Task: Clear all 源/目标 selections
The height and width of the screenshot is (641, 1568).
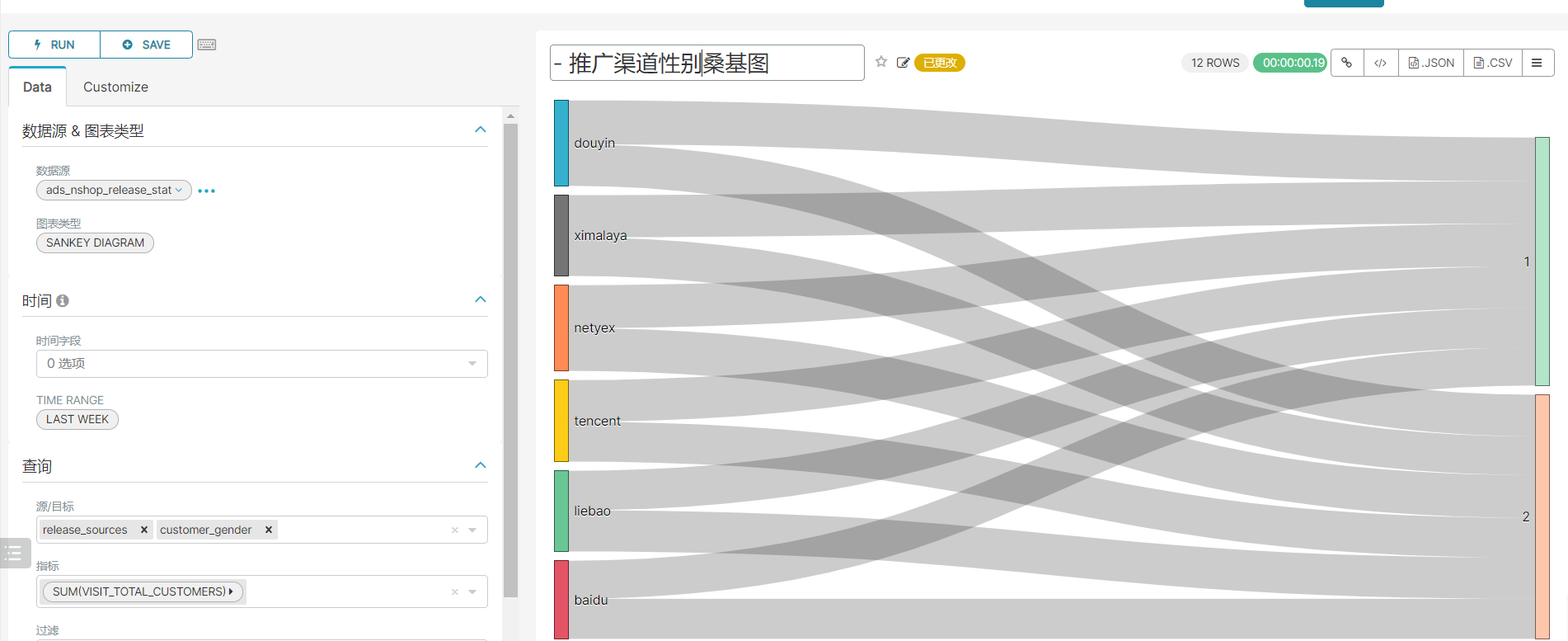Action: [454, 530]
